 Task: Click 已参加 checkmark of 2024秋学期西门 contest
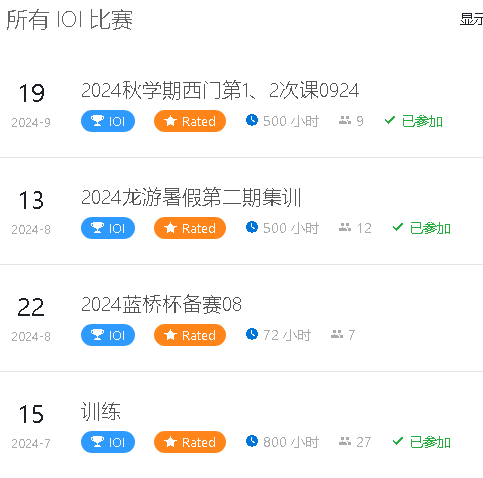(x=390, y=120)
